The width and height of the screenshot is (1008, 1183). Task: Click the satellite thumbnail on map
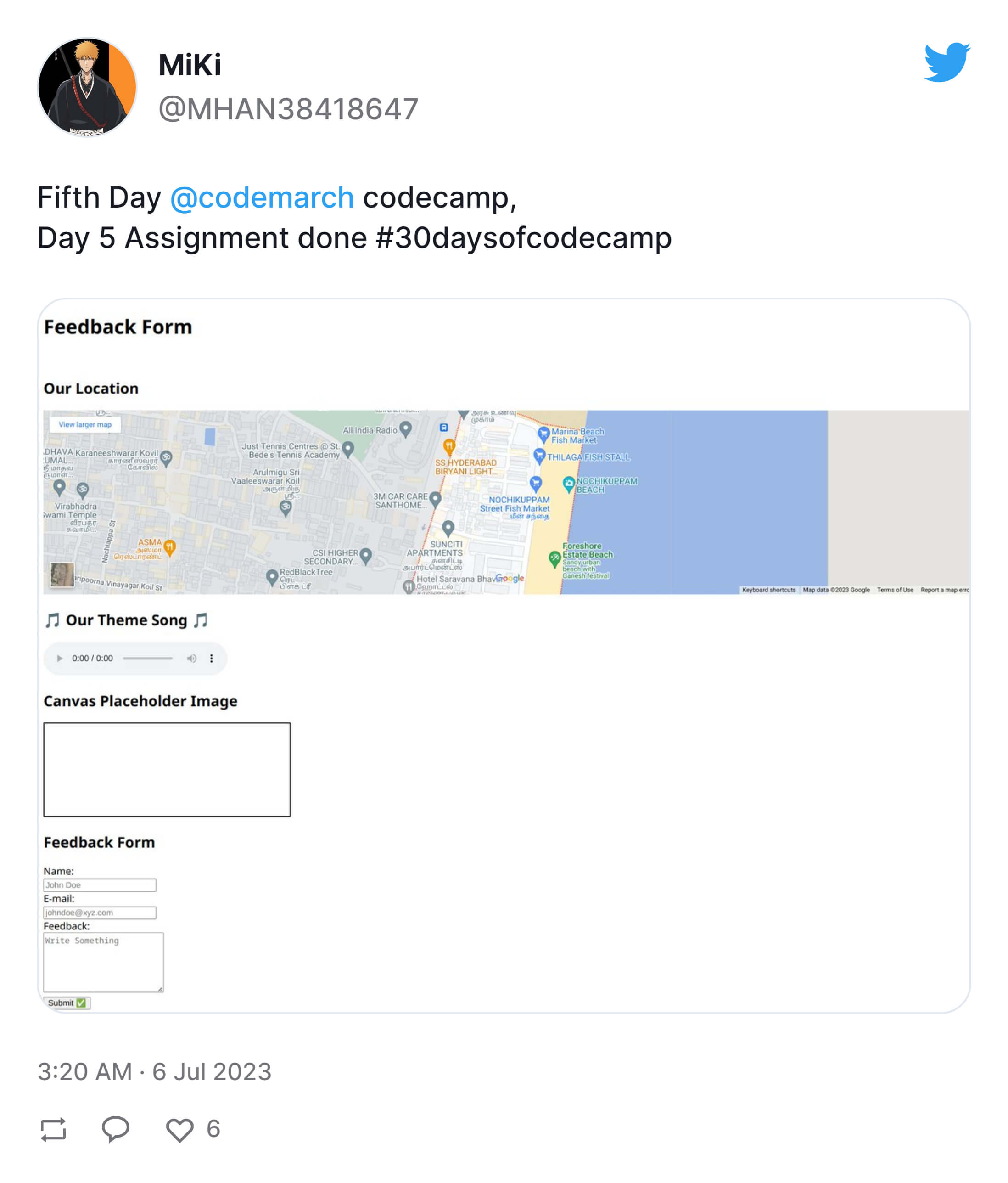[x=62, y=575]
